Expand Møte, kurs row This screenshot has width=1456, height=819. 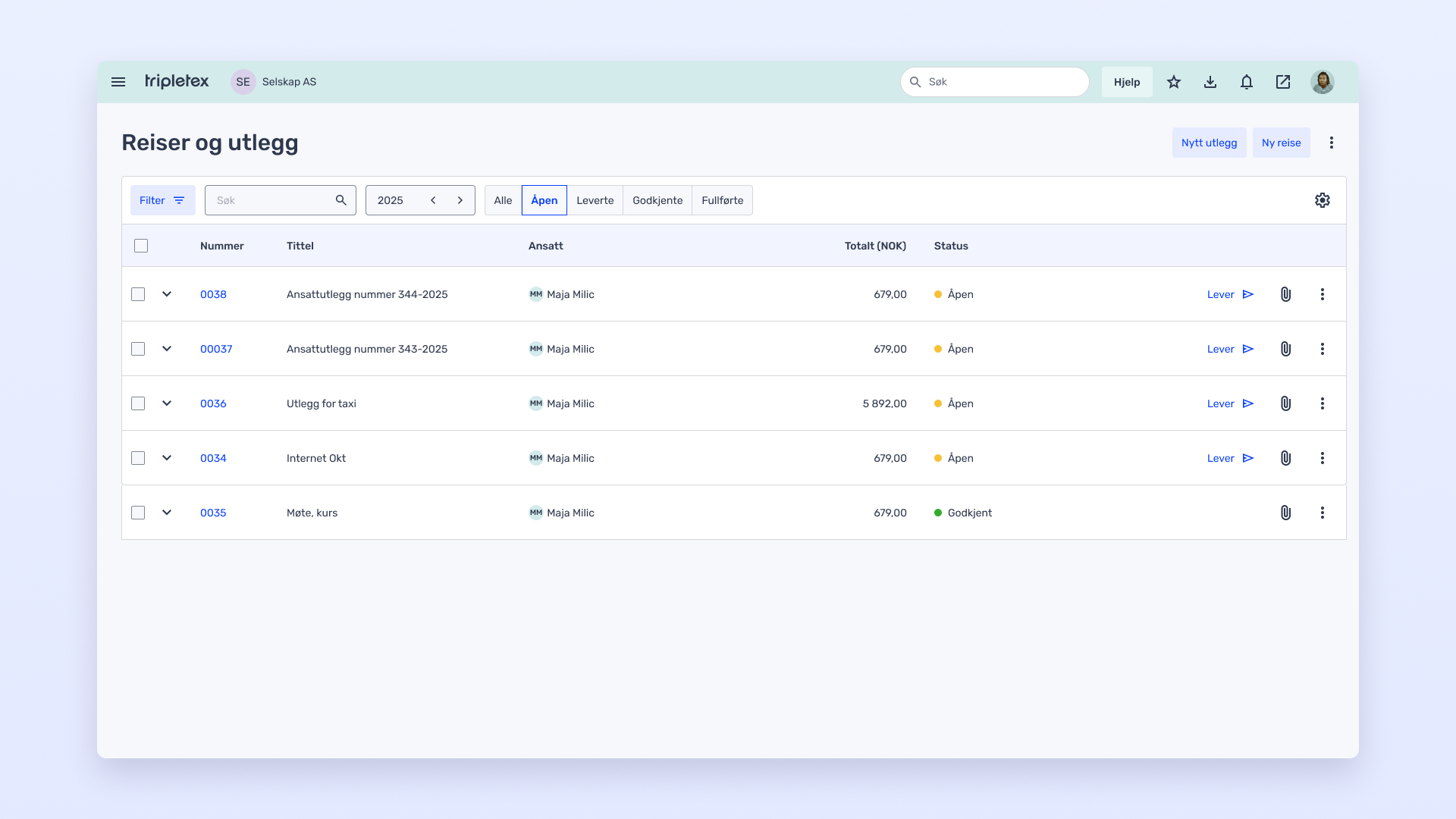pos(167,513)
